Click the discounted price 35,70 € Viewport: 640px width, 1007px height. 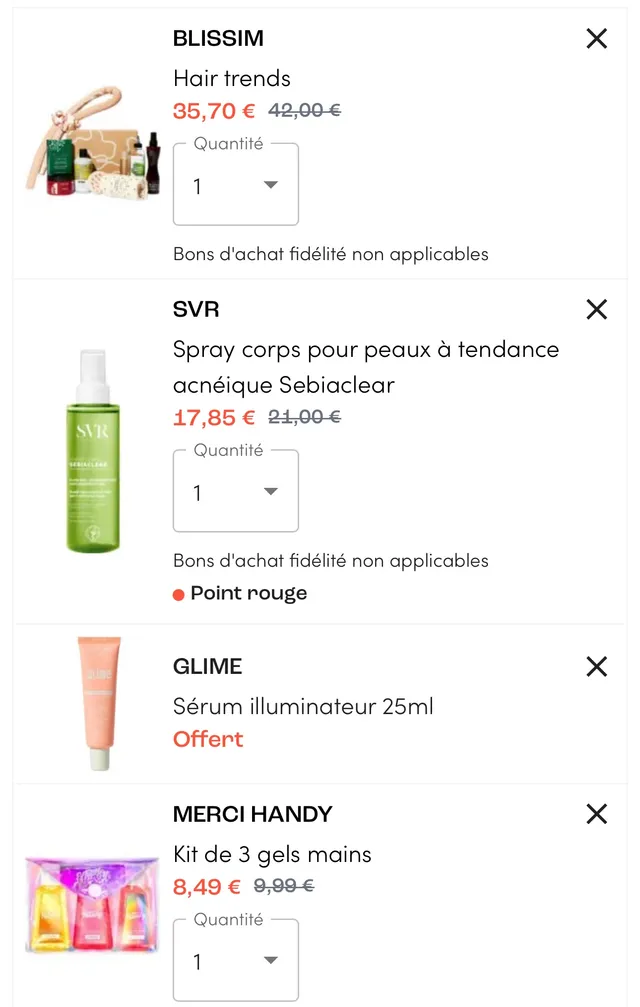213,110
